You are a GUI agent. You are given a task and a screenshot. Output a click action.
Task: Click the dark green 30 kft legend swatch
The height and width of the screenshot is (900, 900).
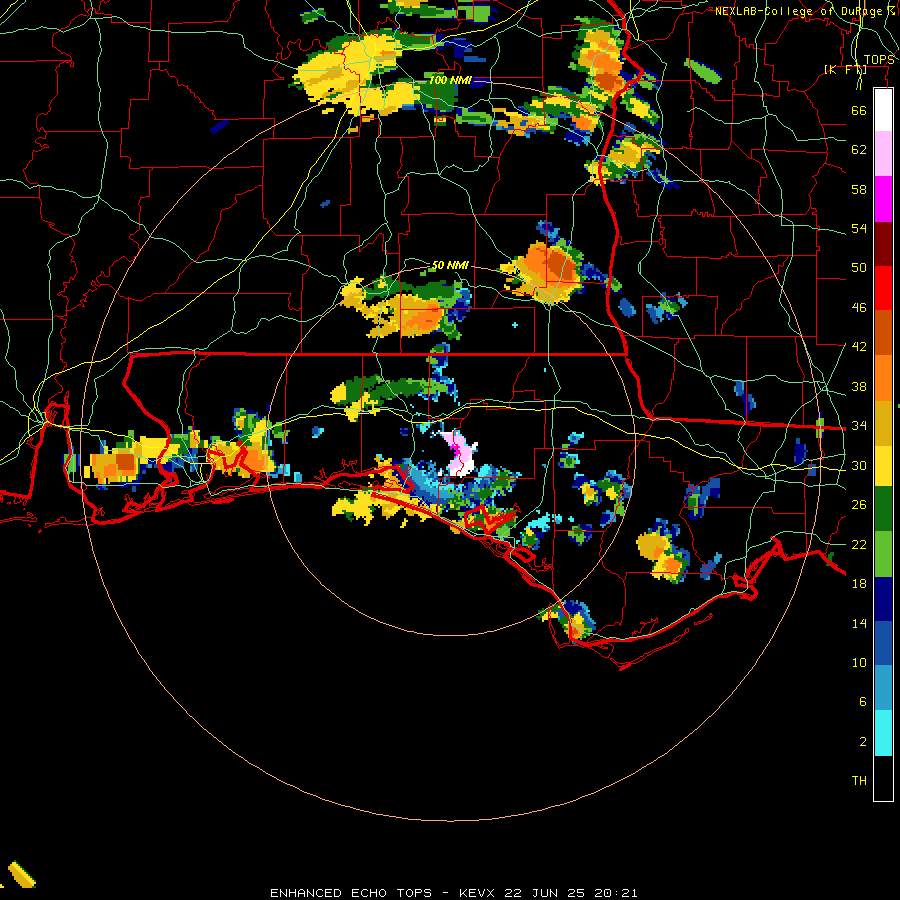[x=883, y=509]
